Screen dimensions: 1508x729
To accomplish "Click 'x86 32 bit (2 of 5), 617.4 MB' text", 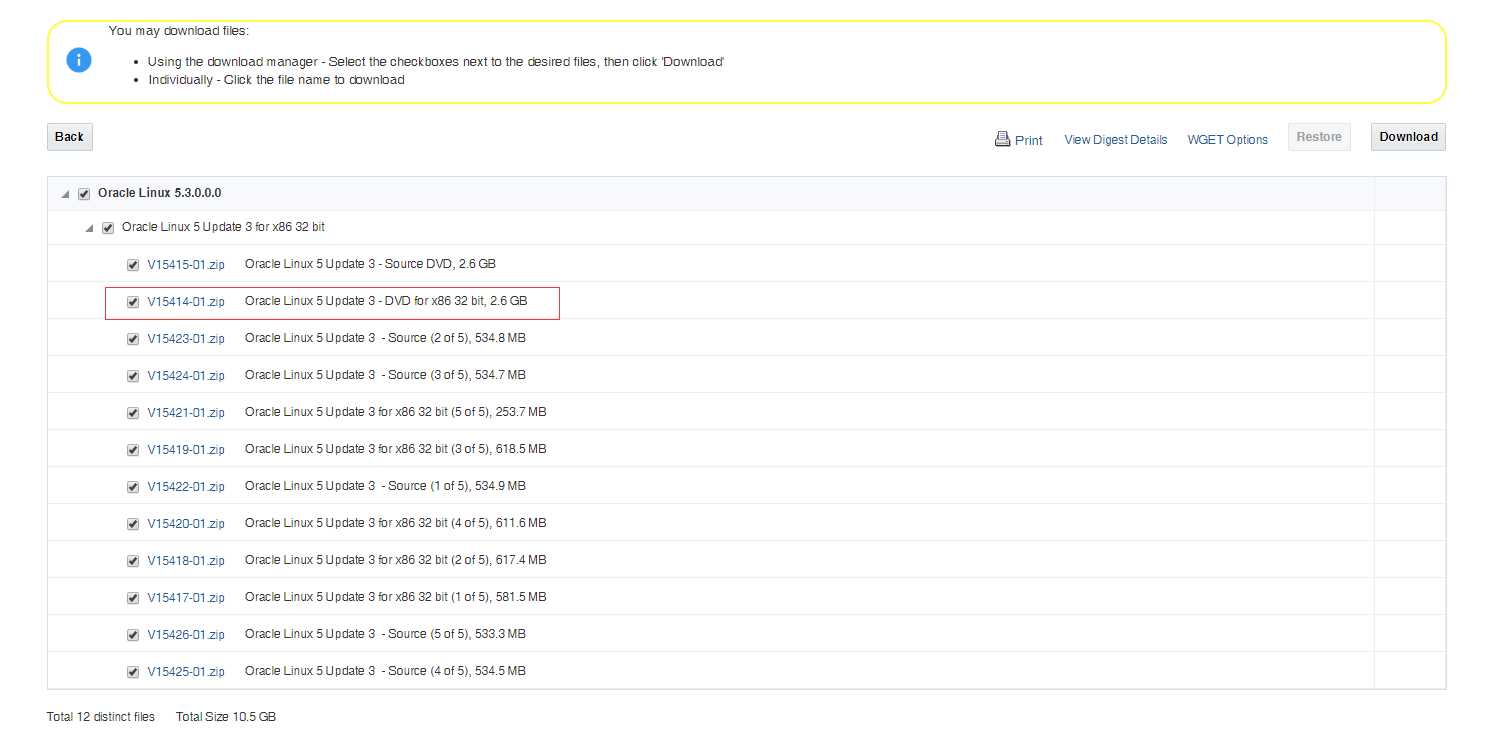I will [x=470, y=560].
